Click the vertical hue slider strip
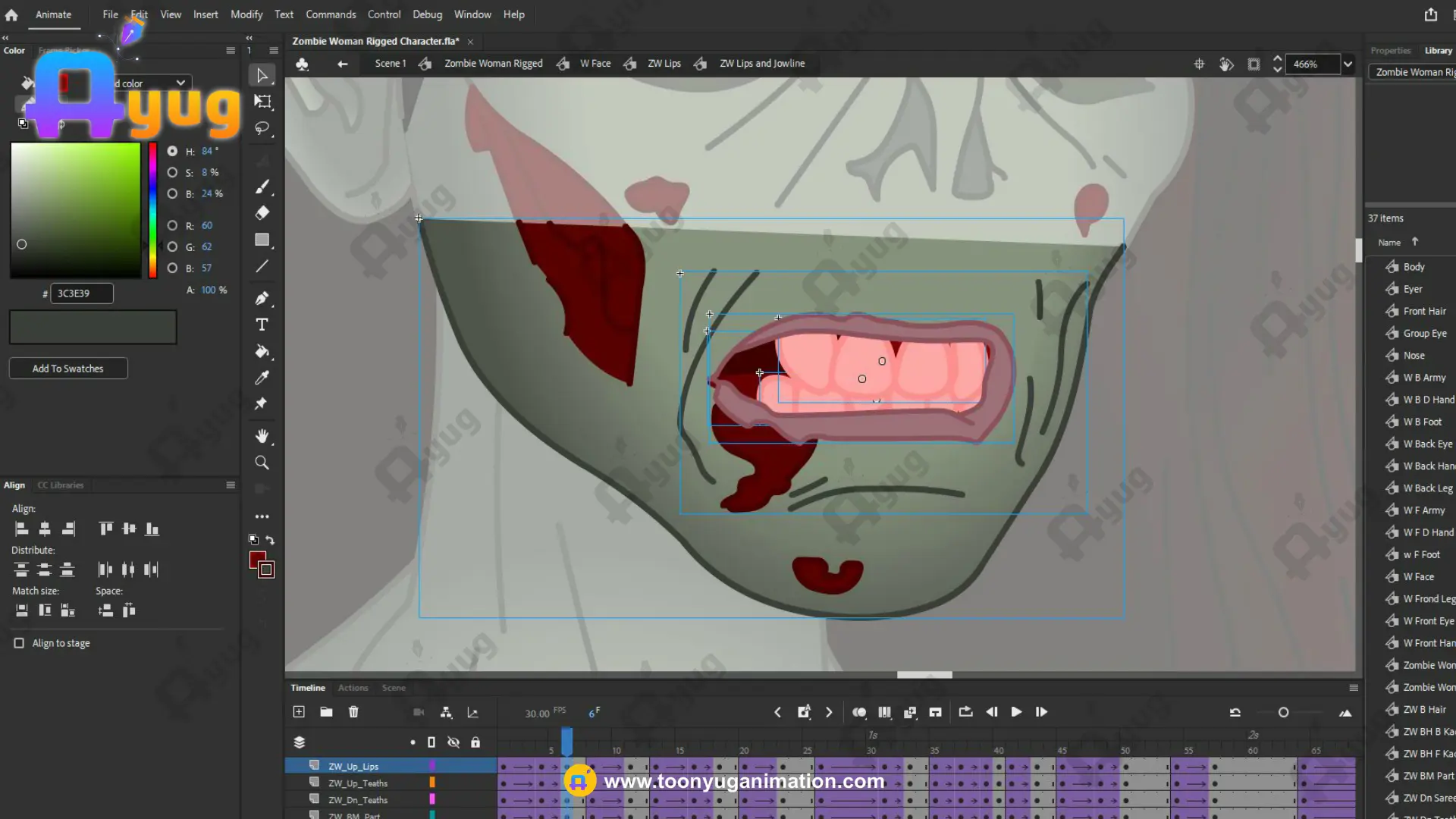The image size is (1456, 819). [x=152, y=210]
